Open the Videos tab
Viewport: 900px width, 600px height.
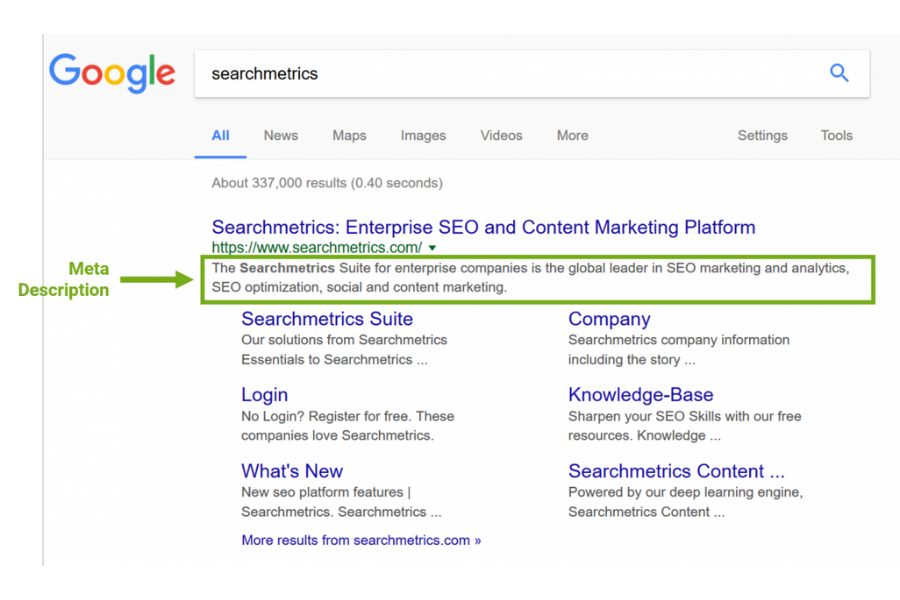(x=501, y=136)
